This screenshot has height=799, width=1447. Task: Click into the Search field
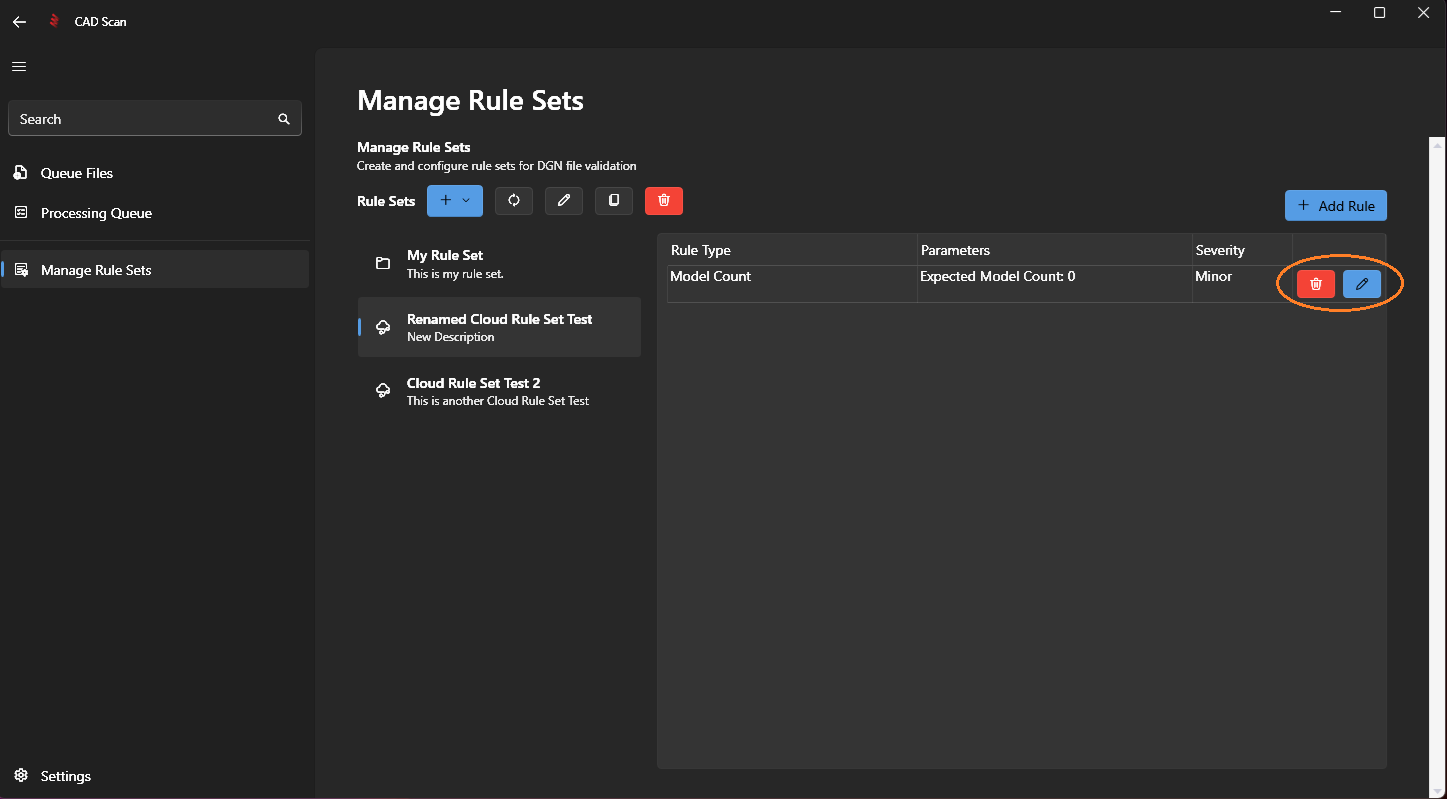pyautogui.click(x=140, y=119)
